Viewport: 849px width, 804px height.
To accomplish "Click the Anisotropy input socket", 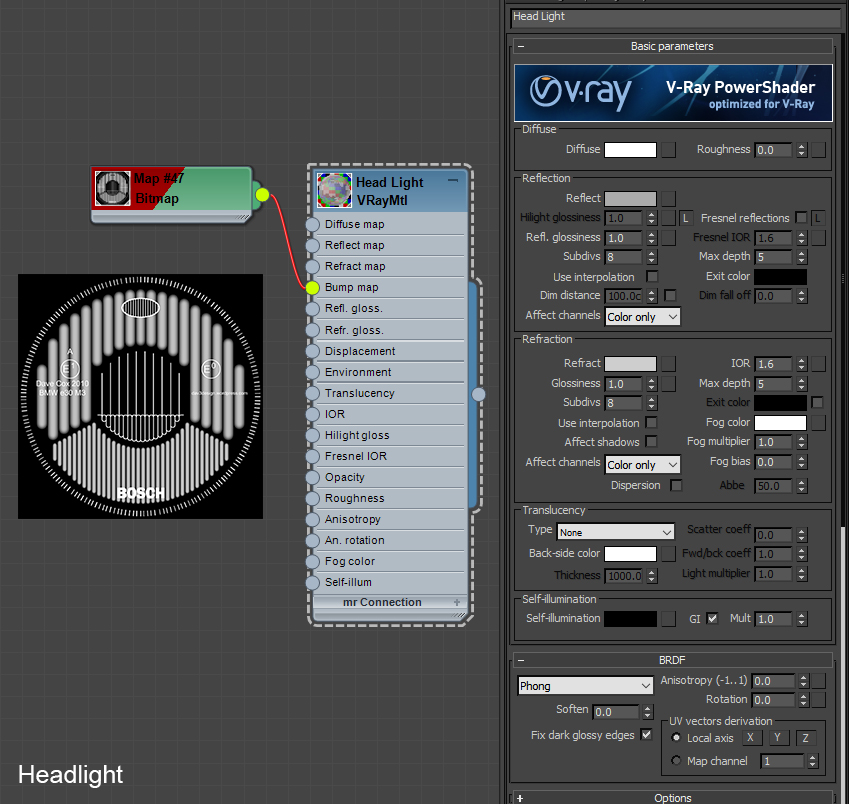I will 312,520.
